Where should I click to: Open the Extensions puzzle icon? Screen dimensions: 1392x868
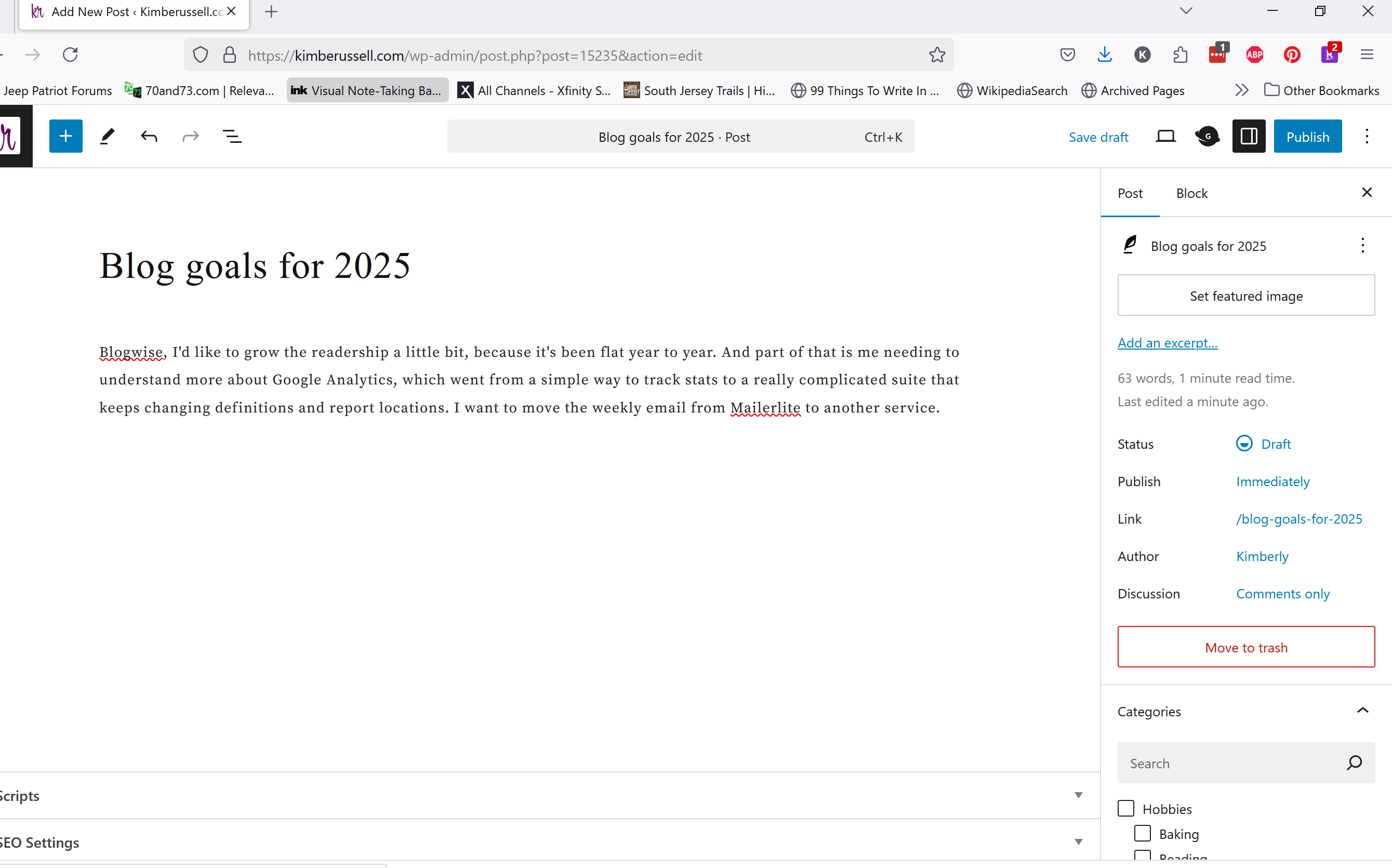(x=1180, y=55)
